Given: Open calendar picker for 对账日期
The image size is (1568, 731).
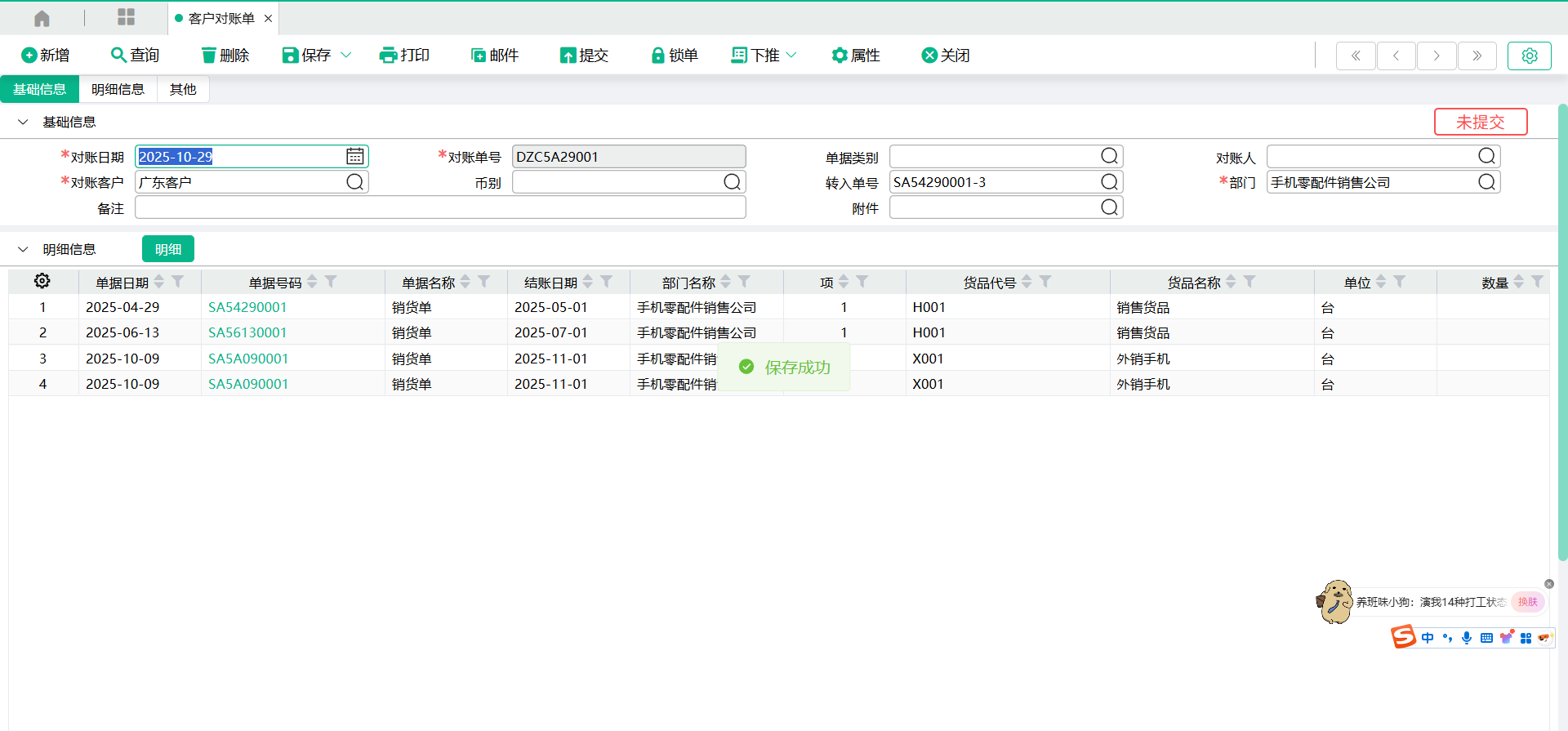Looking at the screenshot, I should [354, 156].
